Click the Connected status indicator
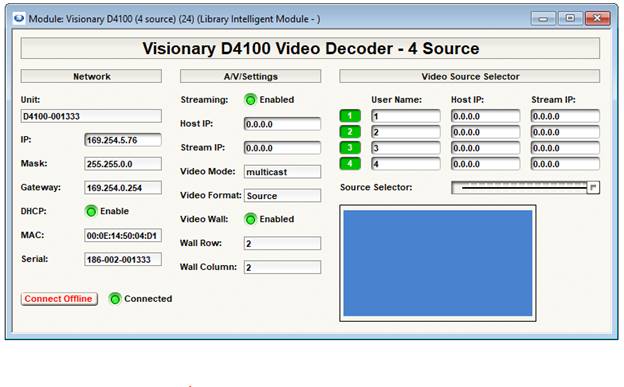Viewport: 624px width, 387px height. (x=115, y=299)
